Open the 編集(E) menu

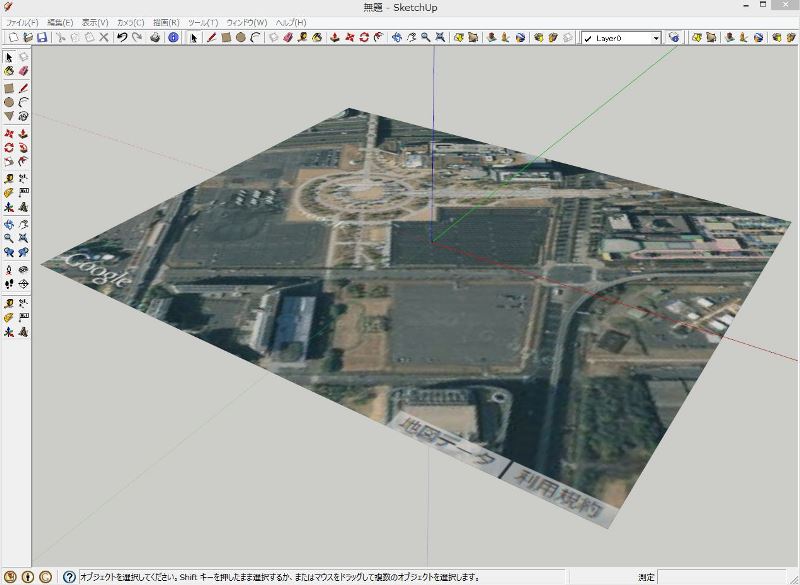point(60,22)
